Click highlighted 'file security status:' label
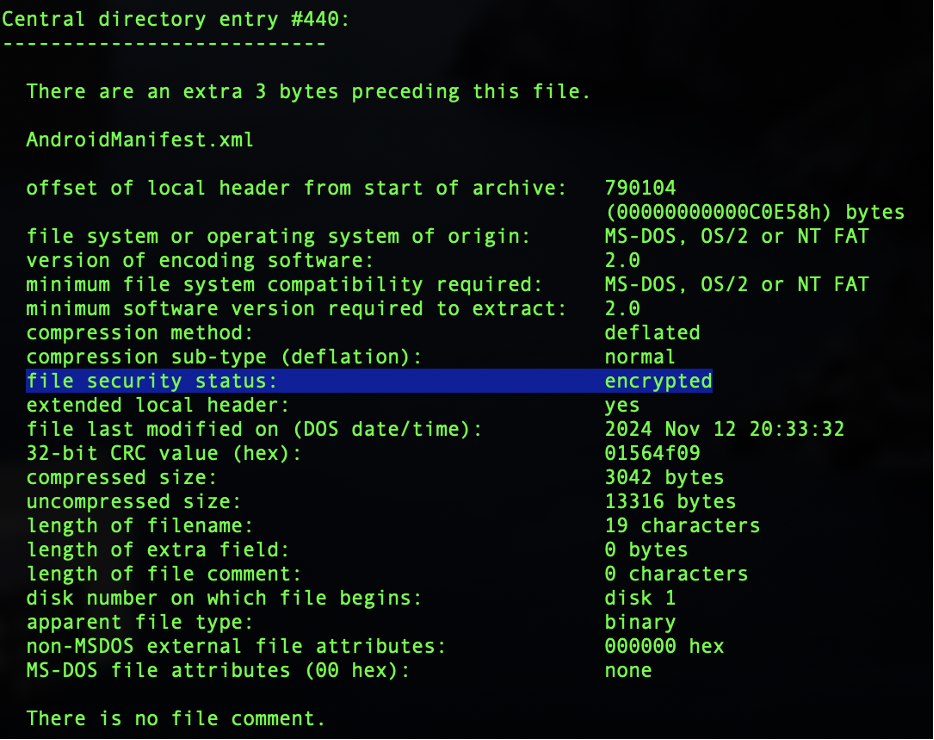Image resolution: width=934 pixels, height=740 pixels. tap(152, 381)
